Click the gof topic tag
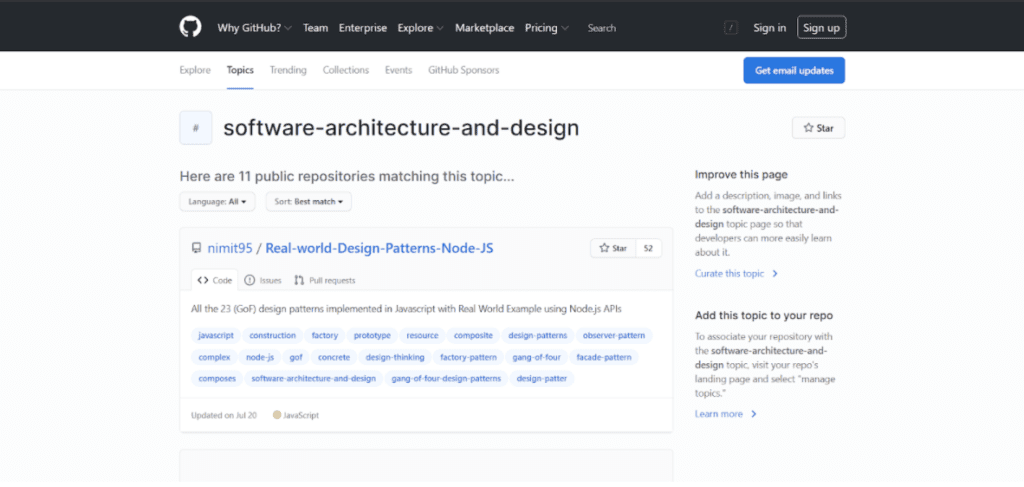The image size is (1024, 487). point(296,357)
